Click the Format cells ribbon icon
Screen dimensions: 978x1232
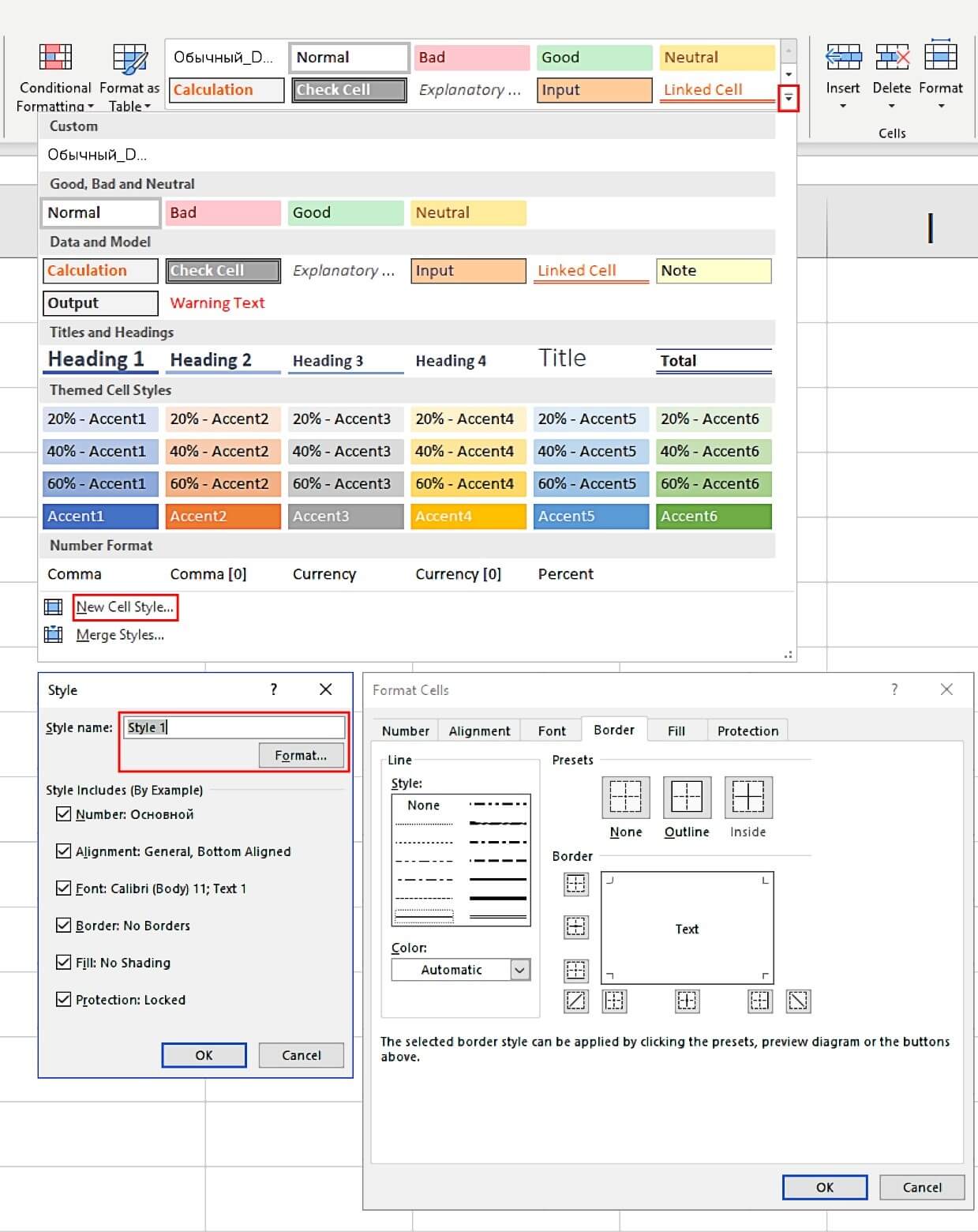(x=941, y=55)
